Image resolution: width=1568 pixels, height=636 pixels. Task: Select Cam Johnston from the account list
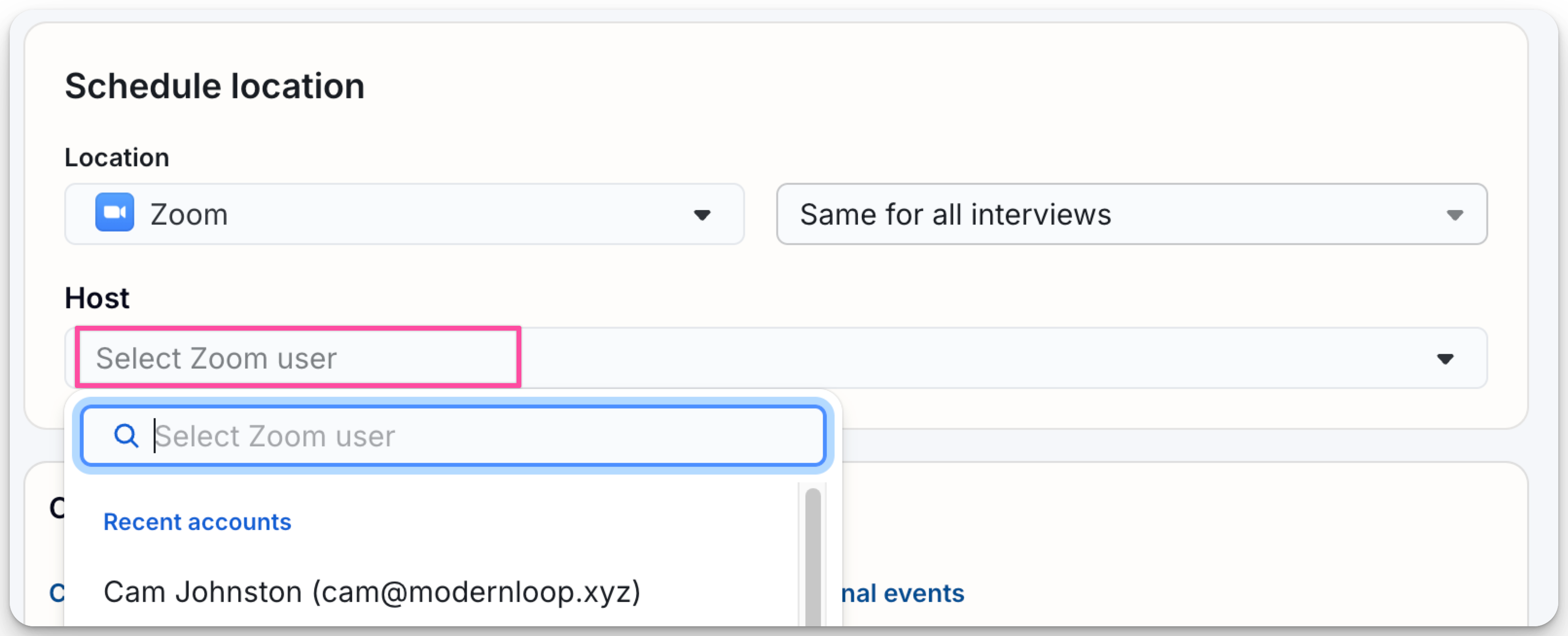pos(372,592)
